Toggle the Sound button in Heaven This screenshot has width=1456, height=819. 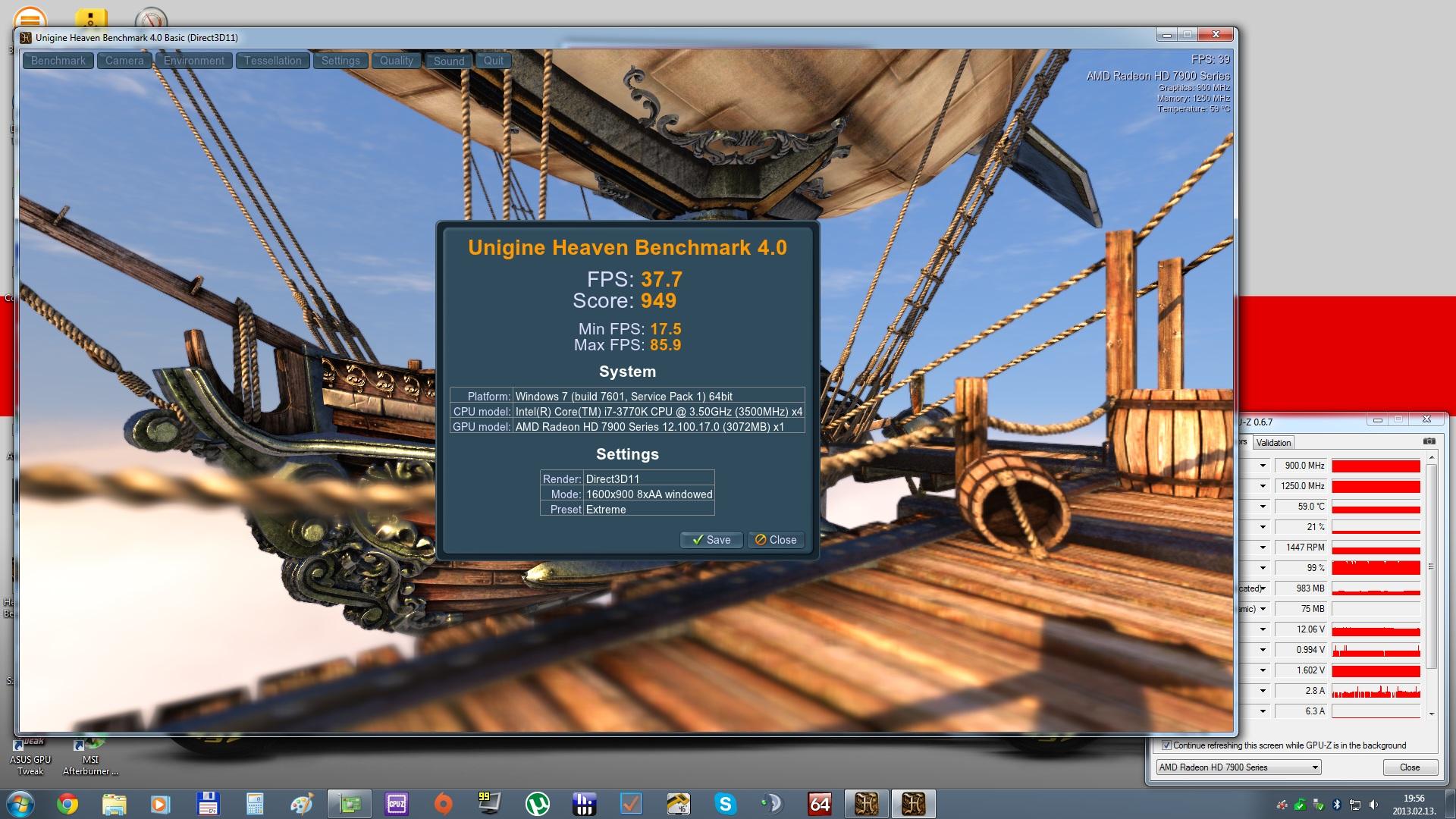(449, 61)
